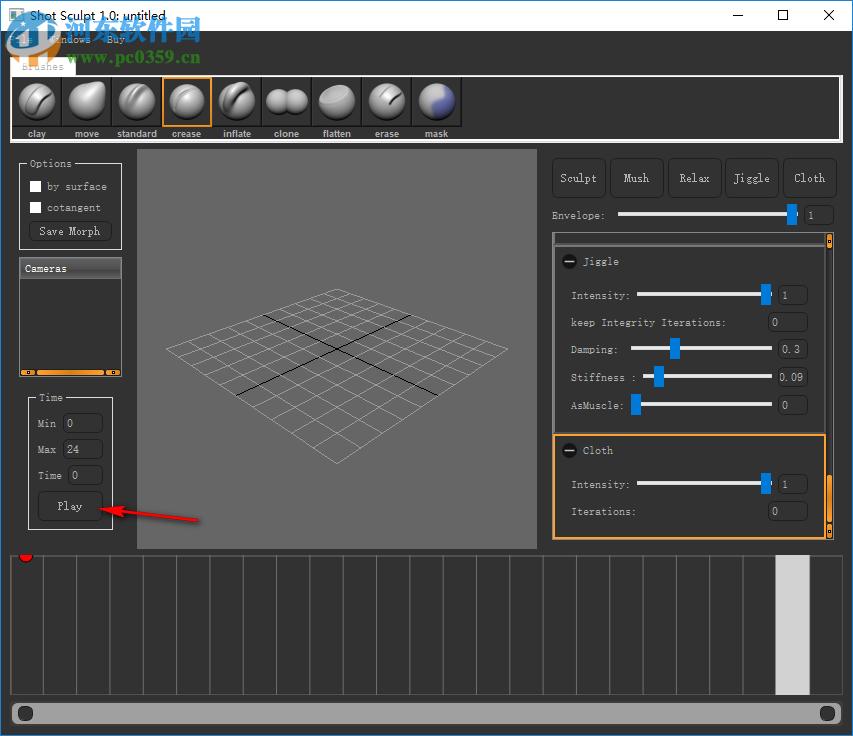The width and height of the screenshot is (853, 736).
Task: Click the Max time input field
Action: coord(83,450)
